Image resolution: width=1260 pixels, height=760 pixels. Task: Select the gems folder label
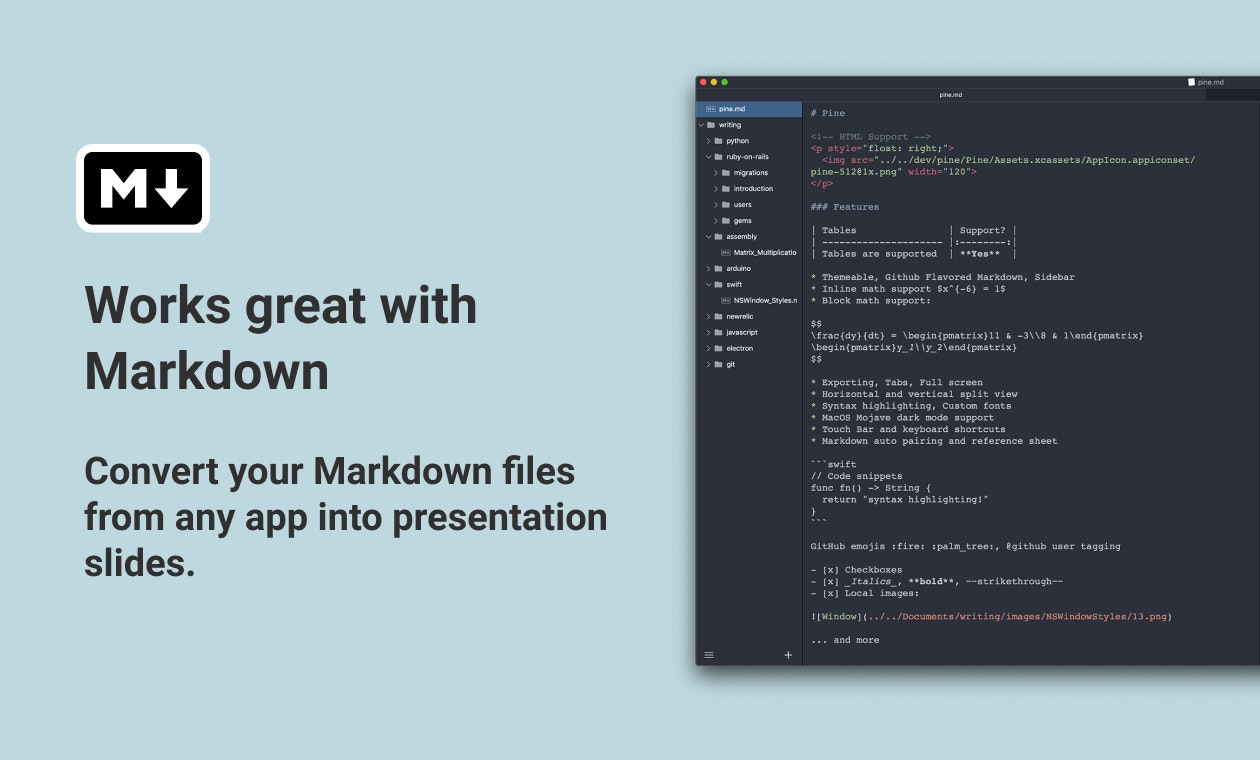(742, 221)
